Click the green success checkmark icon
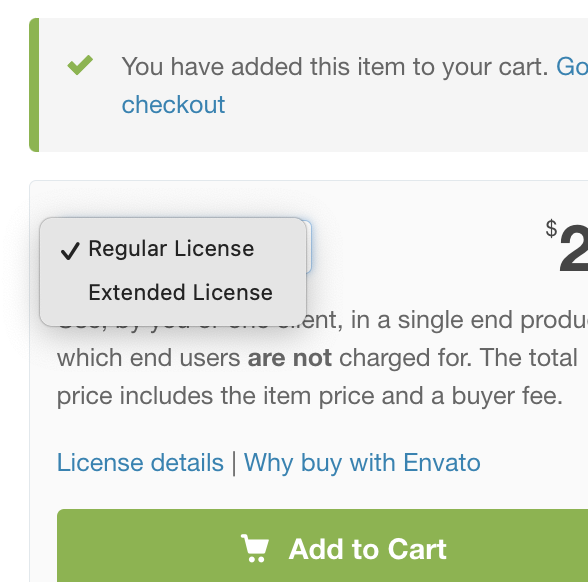The height and width of the screenshot is (582, 588). [80, 65]
